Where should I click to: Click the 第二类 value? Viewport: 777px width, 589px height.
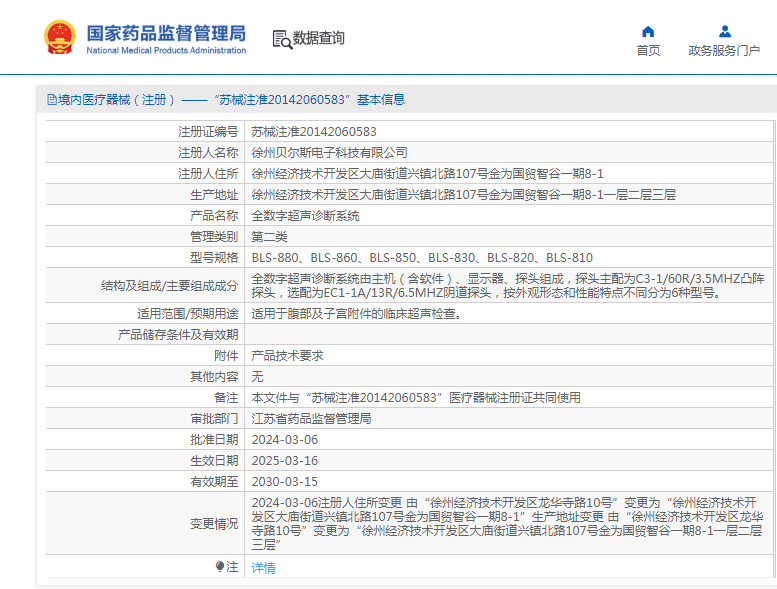(x=269, y=237)
